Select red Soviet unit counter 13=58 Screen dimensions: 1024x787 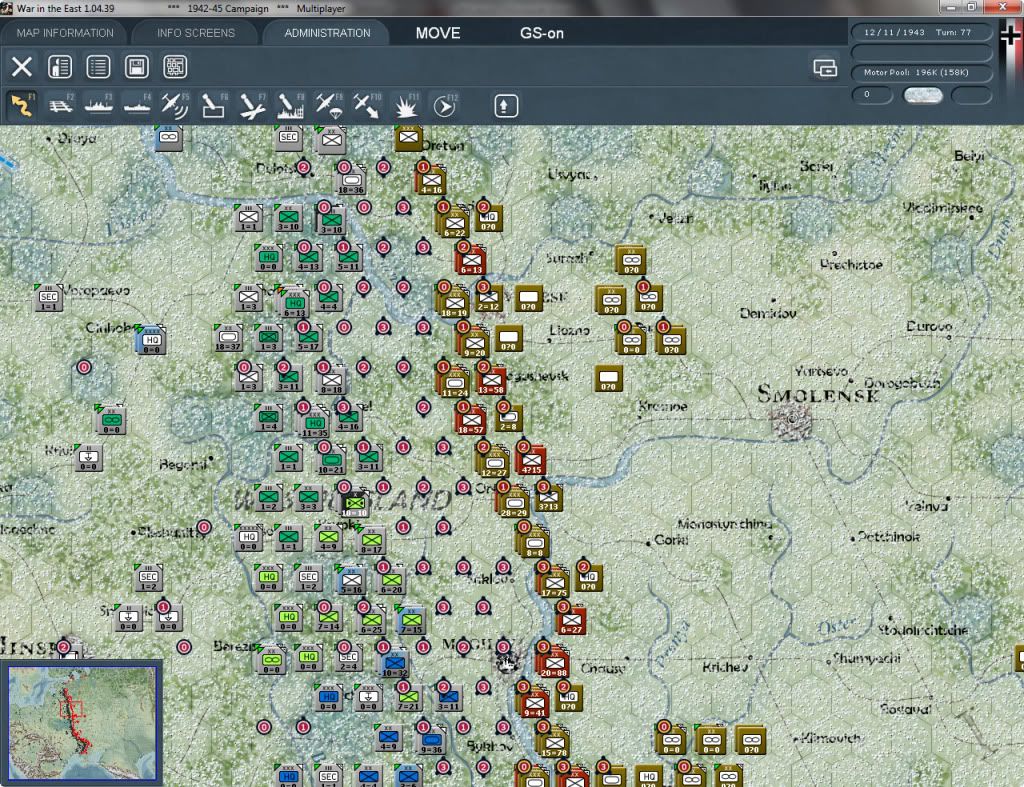click(491, 379)
